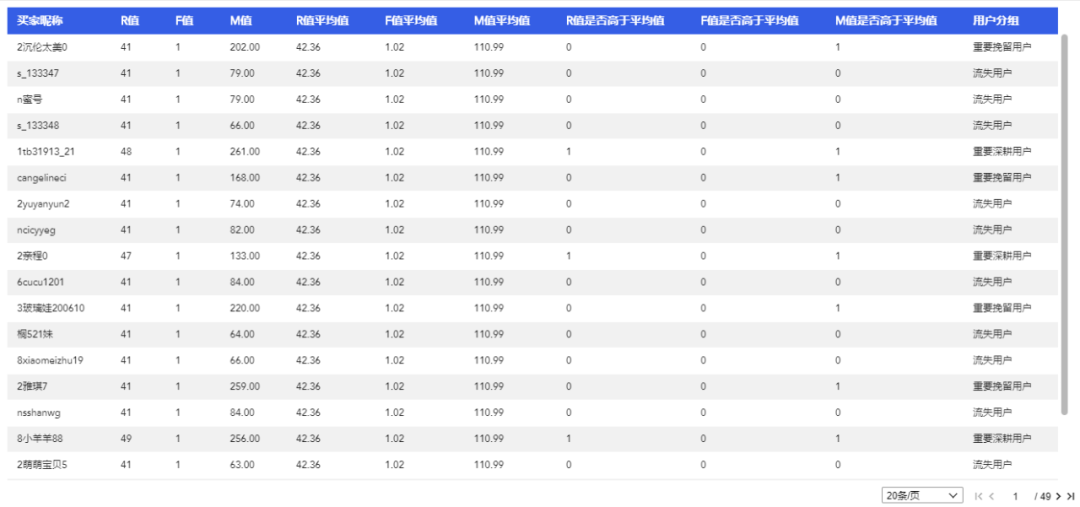Click the F值 column header
The height and width of the screenshot is (507, 1080).
click(184, 21)
